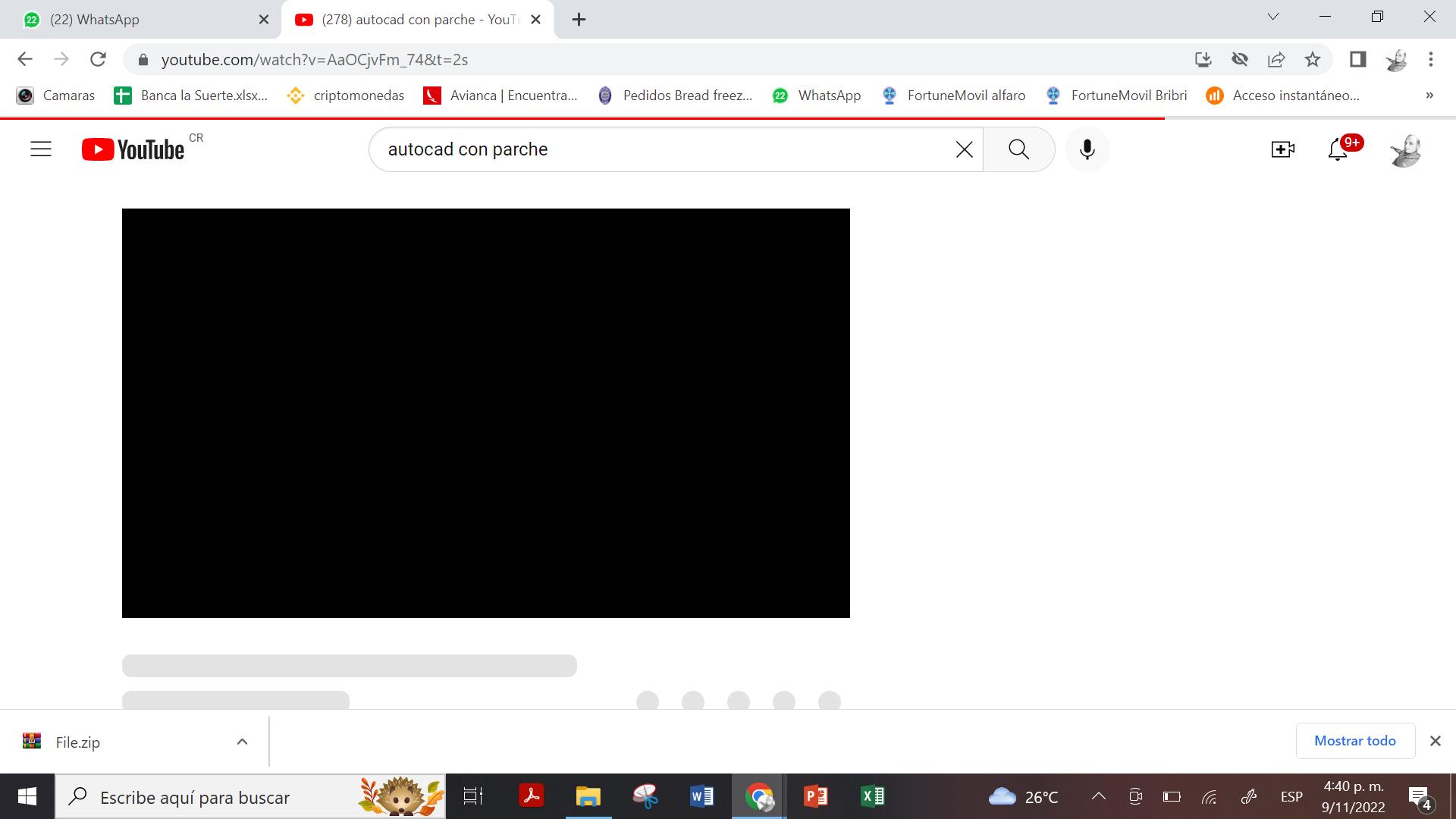Viewport: 1456px width, 819px height.
Task: Open Chrome tab search dropdown arrow
Action: [1273, 17]
